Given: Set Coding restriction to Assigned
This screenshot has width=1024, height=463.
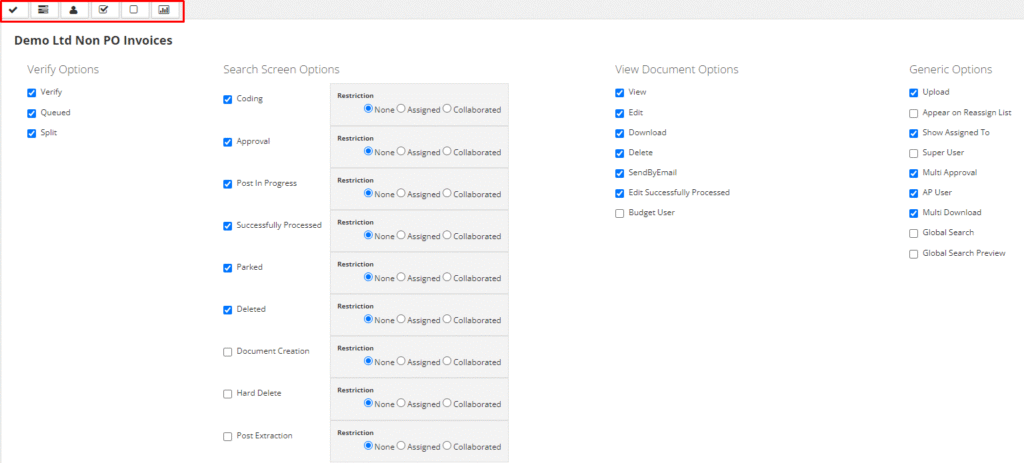Looking at the screenshot, I should click(401, 109).
